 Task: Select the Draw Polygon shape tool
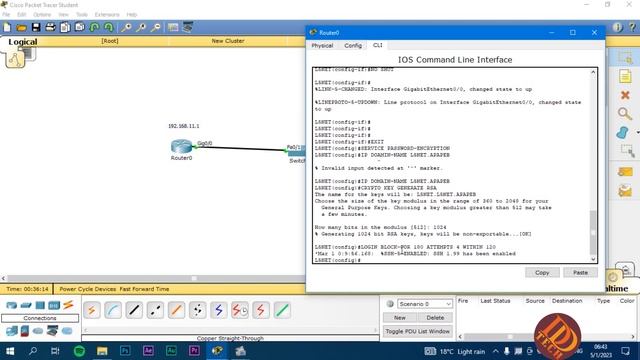point(622,133)
